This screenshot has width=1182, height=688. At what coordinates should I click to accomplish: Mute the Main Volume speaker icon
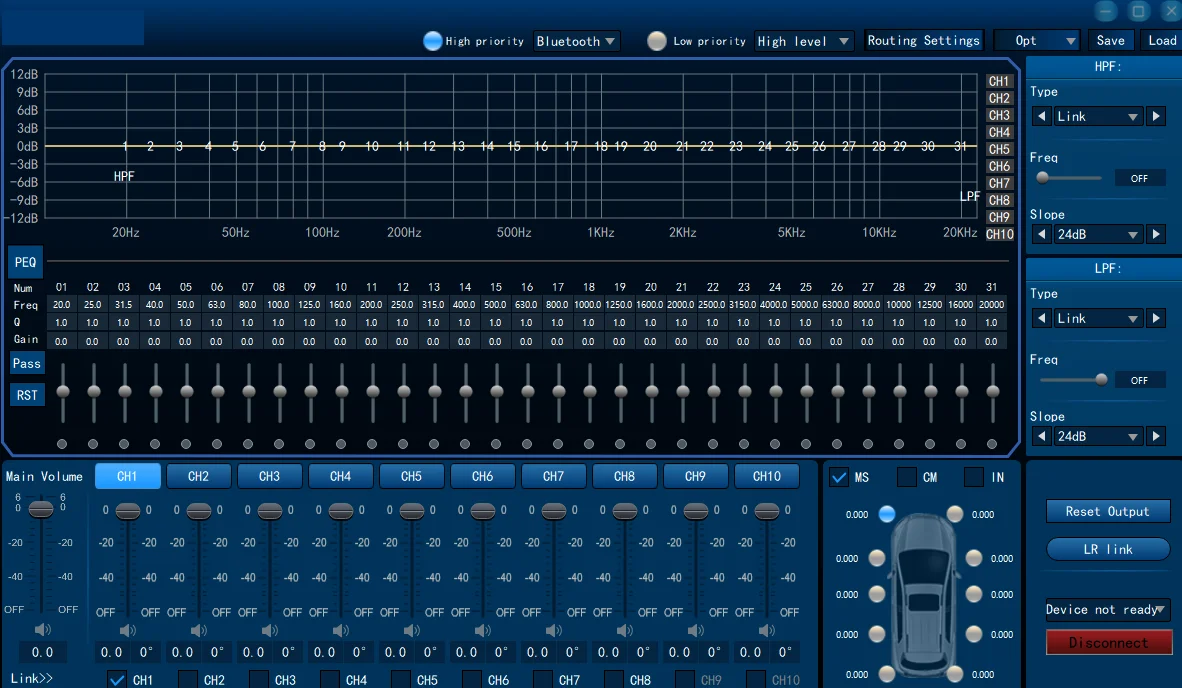pos(42,630)
